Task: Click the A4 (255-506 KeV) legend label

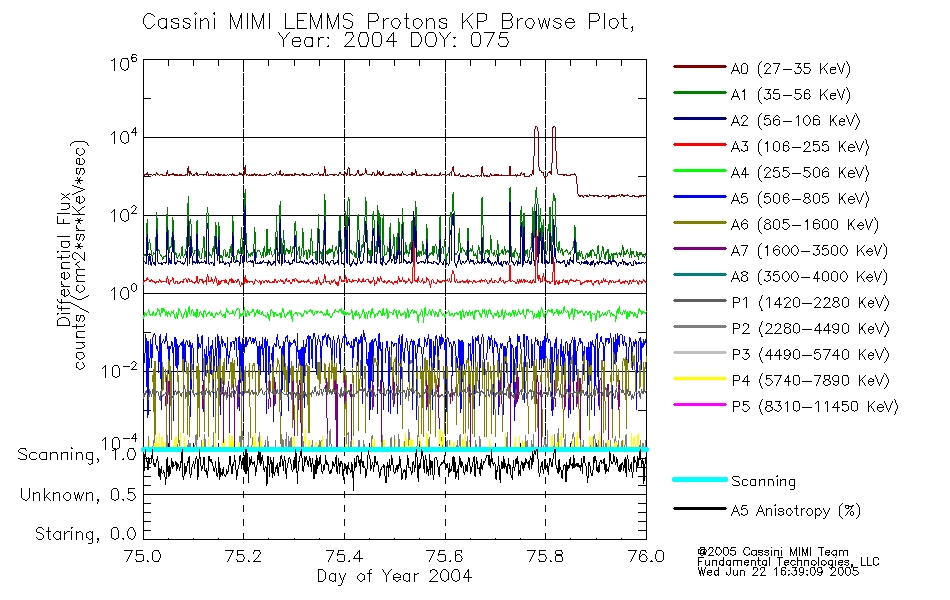Action: (x=800, y=173)
